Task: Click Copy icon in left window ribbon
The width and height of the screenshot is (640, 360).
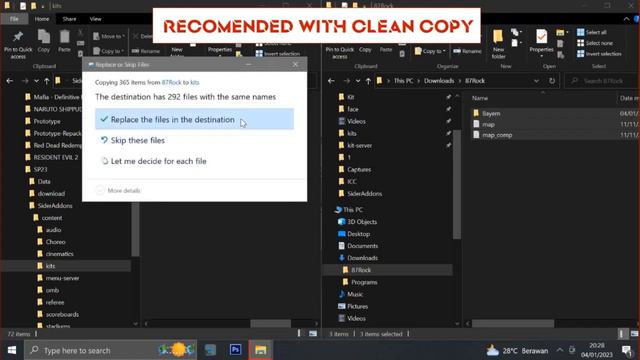Action: (x=44, y=41)
